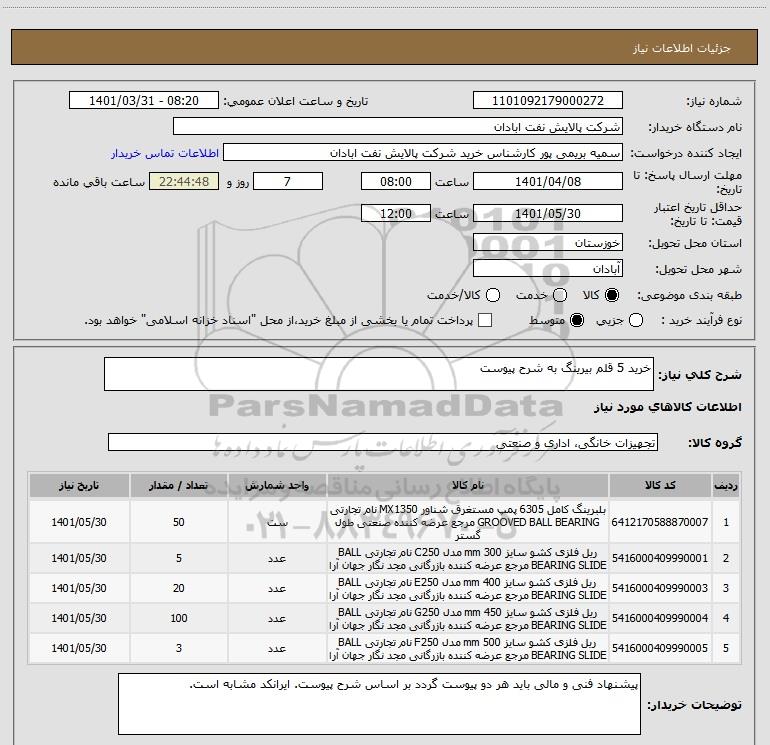The image size is (770, 745).
Task: Select the متوسط purchase type radio
Action: [577, 320]
